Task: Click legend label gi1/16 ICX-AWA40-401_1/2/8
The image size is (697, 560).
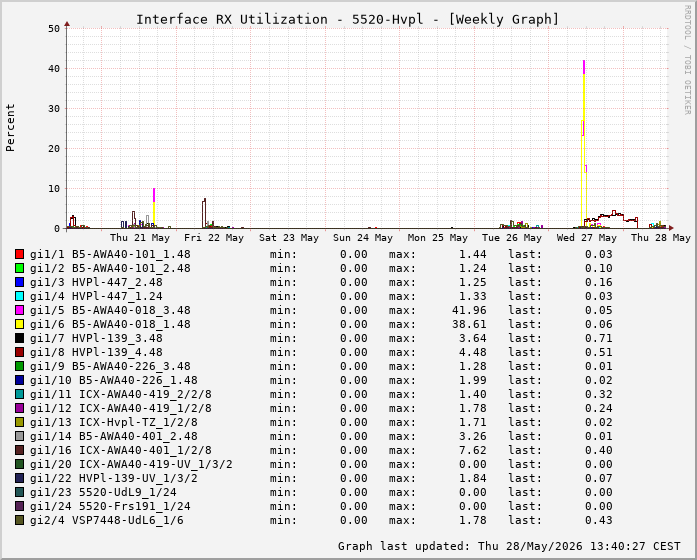Action: pos(121,450)
